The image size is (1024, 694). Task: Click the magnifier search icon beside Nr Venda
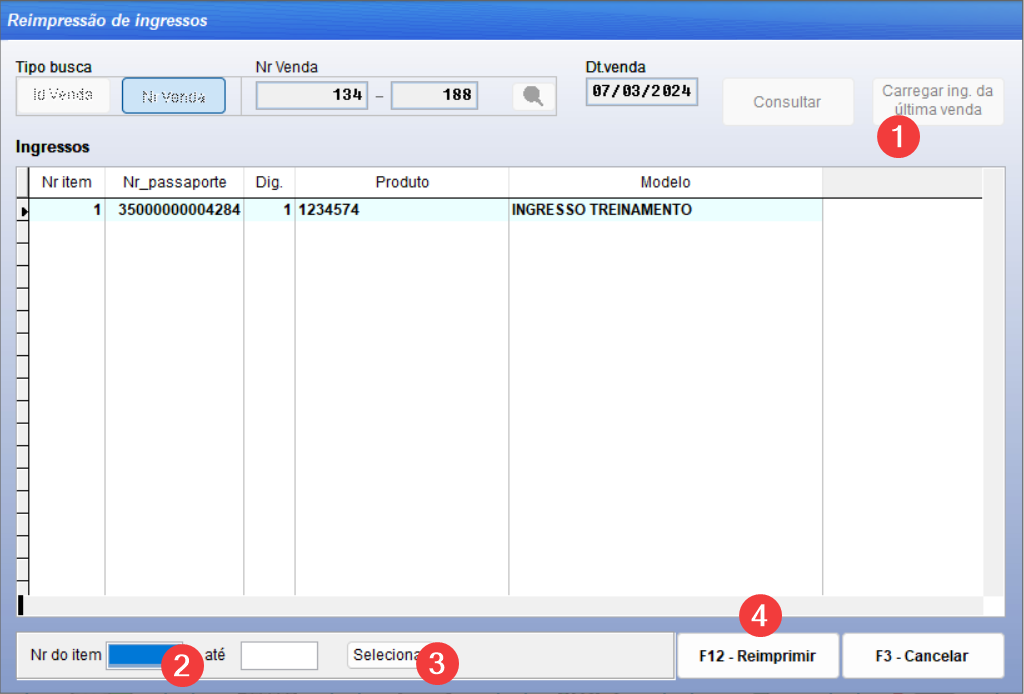tap(534, 96)
